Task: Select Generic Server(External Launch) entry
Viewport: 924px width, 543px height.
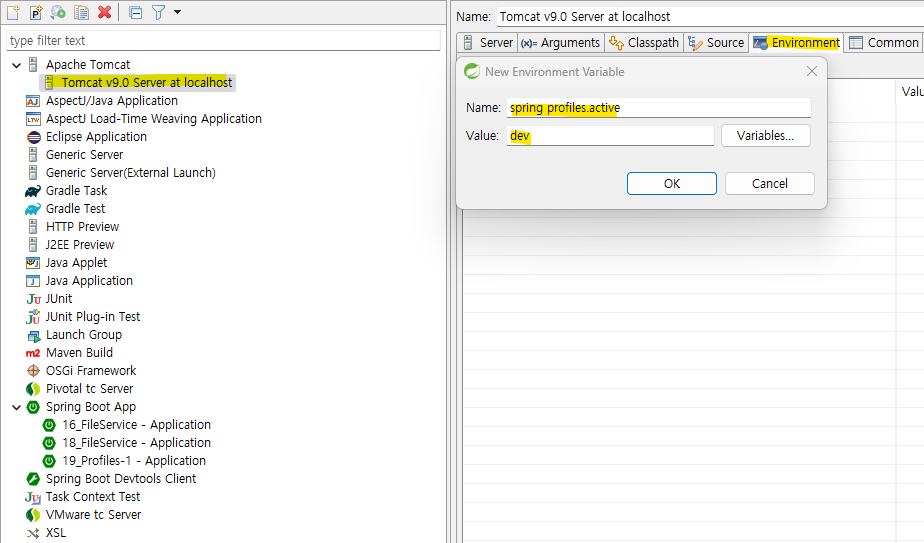Action: [131, 173]
